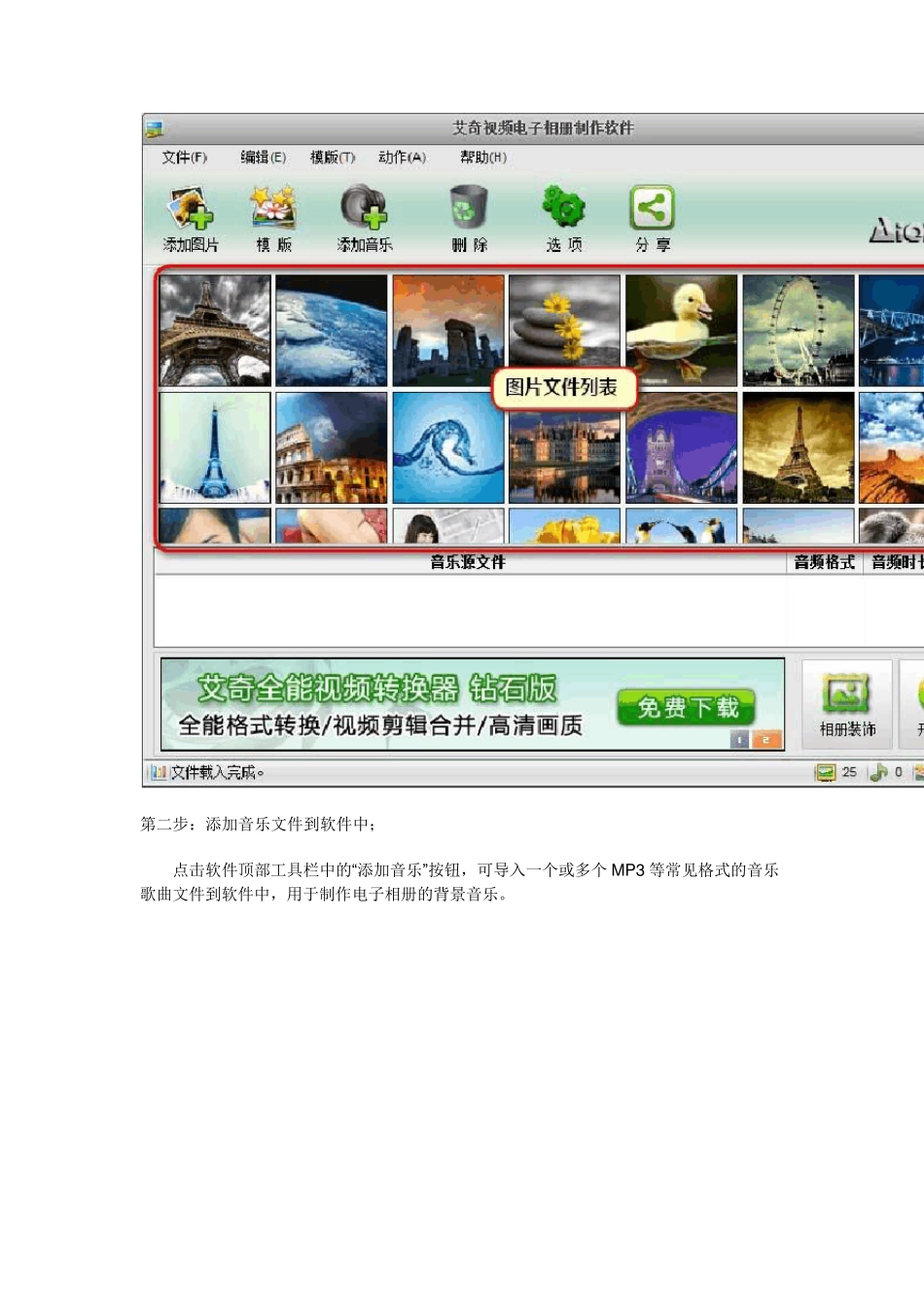Open the 编辑(E) menu
The width and height of the screenshot is (924, 1307).
[263, 158]
